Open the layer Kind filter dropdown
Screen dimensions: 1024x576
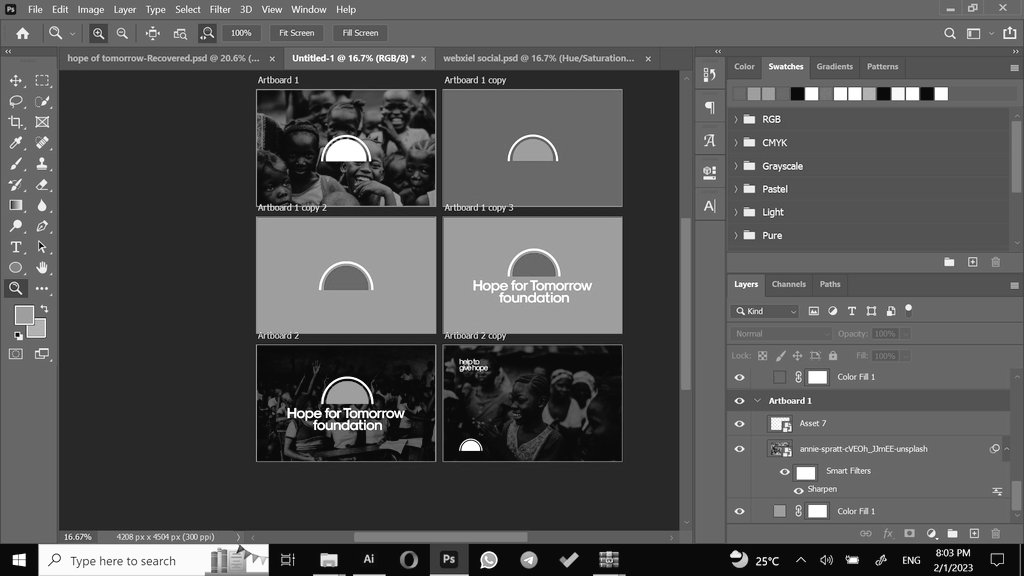pos(765,312)
